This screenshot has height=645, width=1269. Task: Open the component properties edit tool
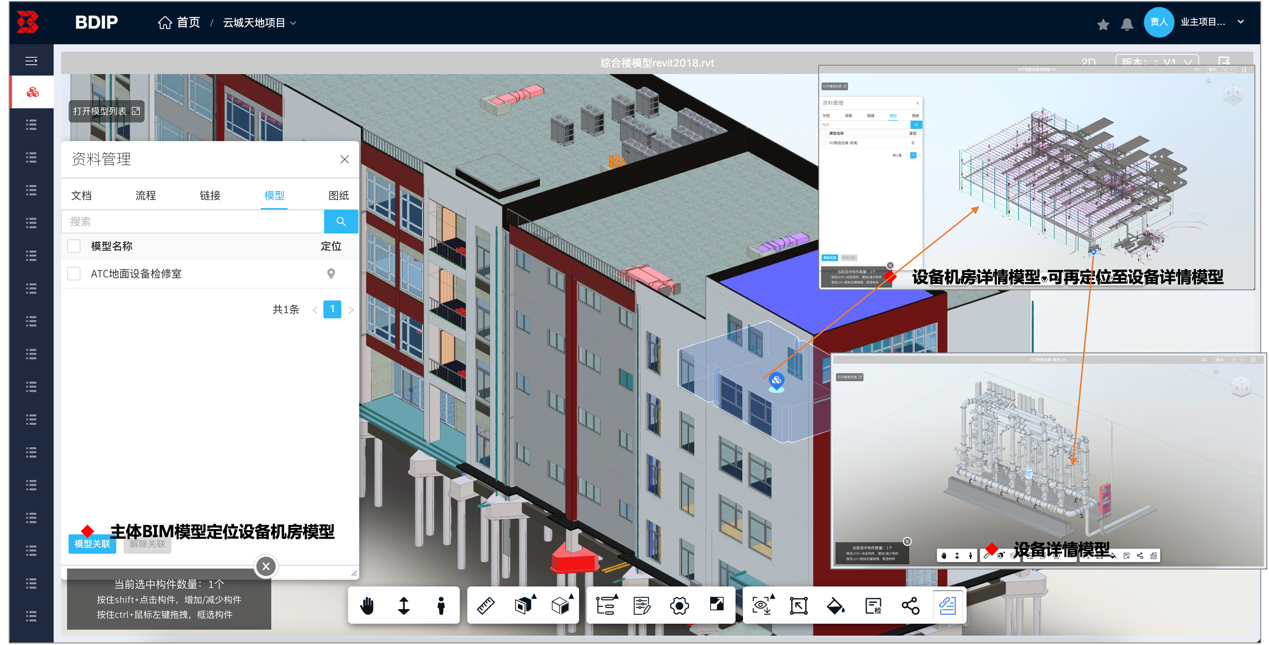642,605
